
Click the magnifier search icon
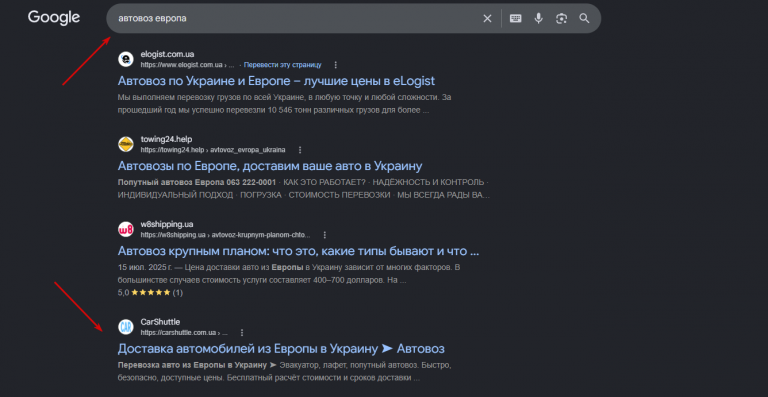[x=584, y=19]
